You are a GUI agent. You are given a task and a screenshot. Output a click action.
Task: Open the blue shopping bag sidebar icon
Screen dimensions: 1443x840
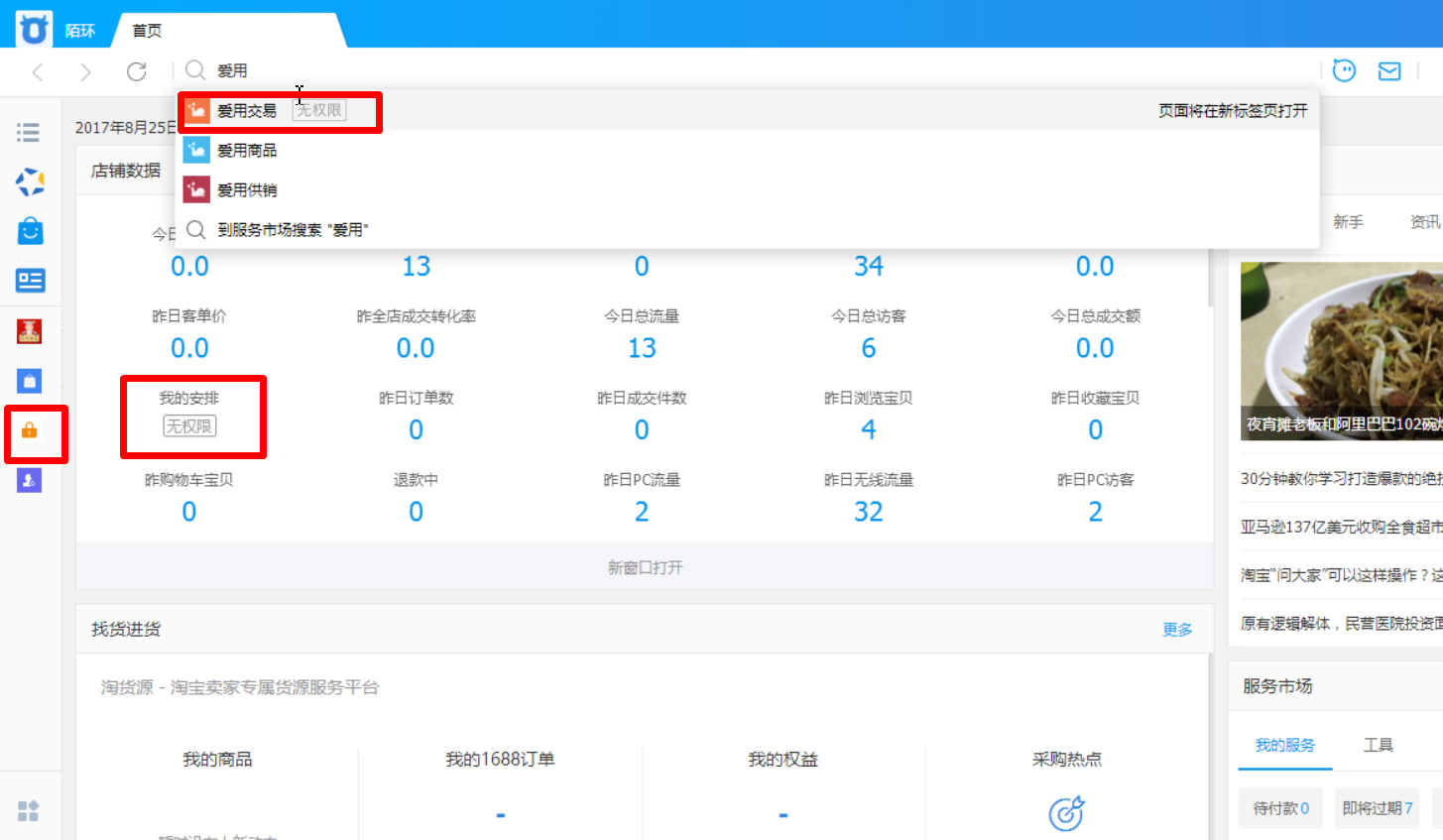pyautogui.click(x=30, y=231)
